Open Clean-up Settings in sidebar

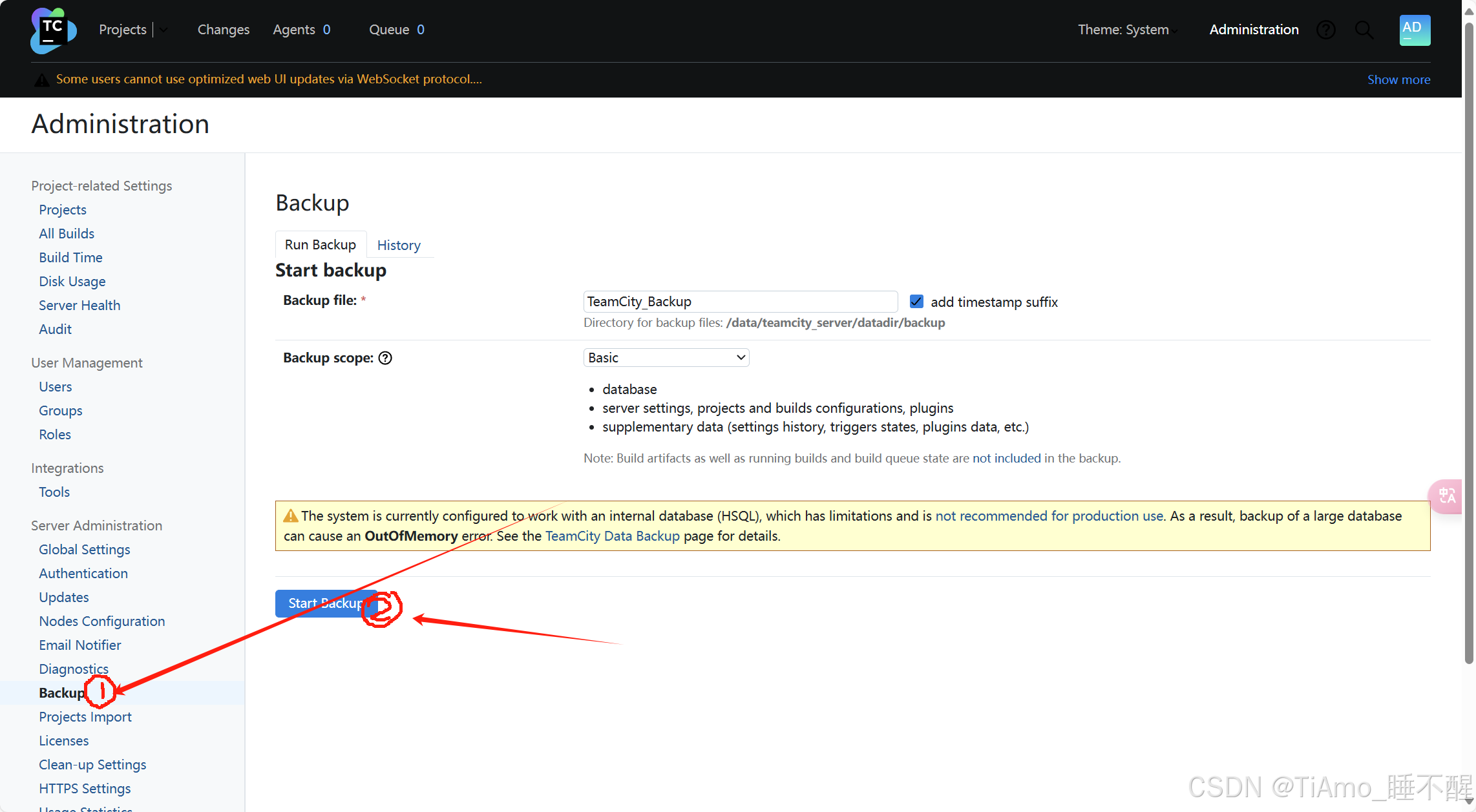tap(92, 764)
